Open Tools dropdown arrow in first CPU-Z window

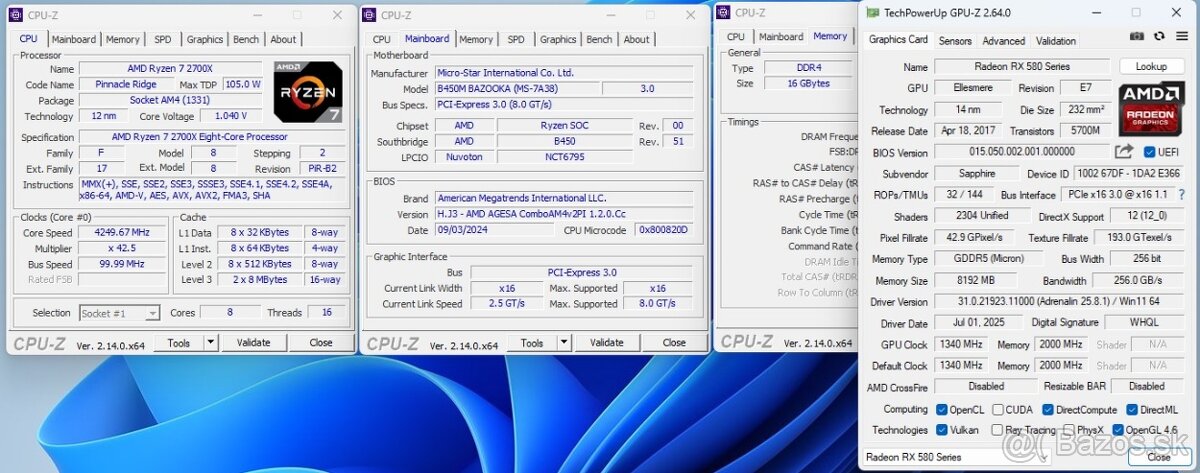click(x=210, y=342)
